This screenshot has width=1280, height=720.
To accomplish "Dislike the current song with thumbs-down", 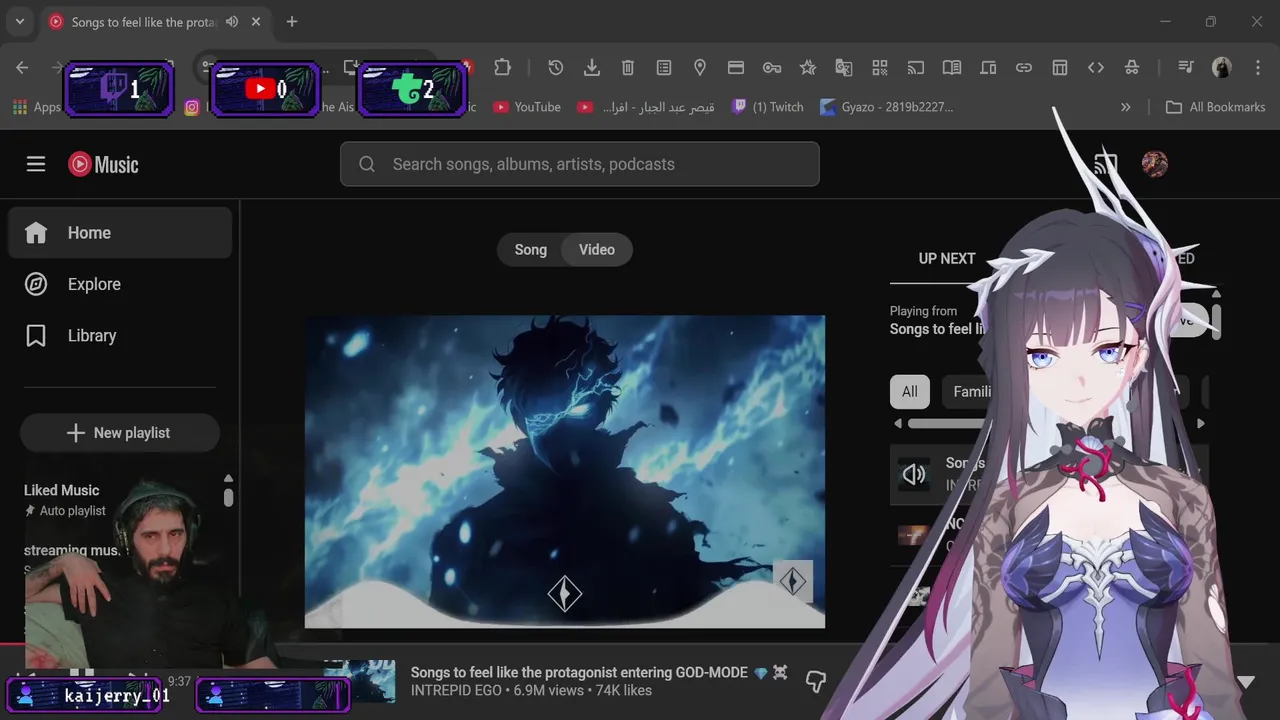I will coord(816,681).
